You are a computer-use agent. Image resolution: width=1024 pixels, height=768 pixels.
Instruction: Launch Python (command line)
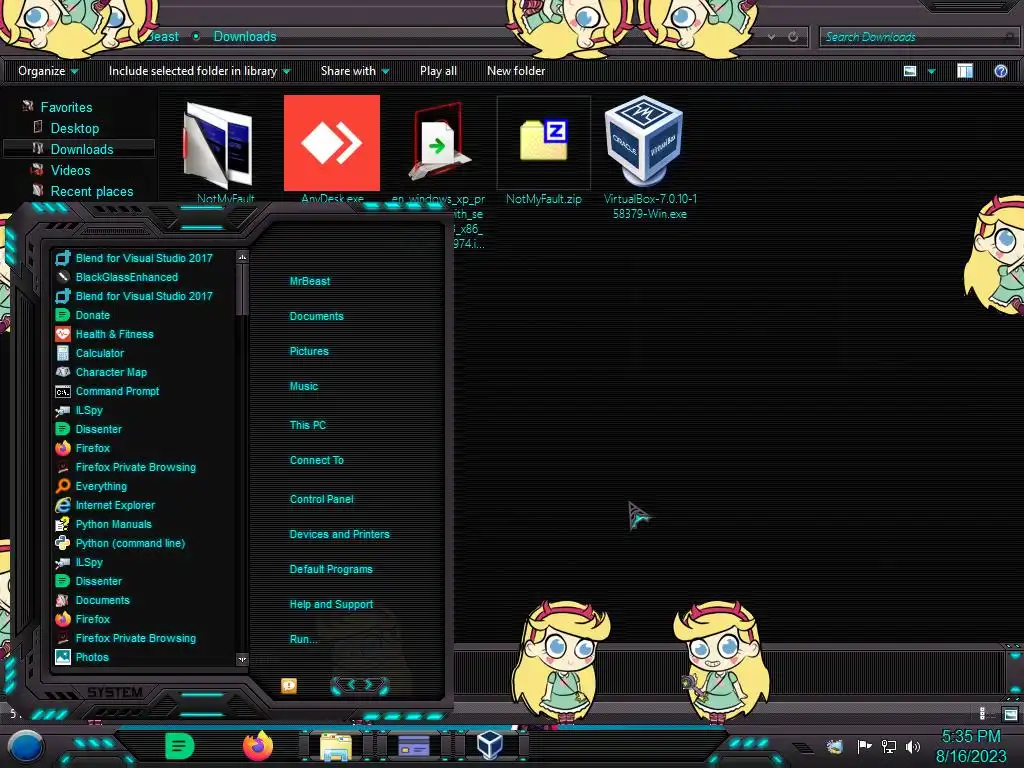point(130,543)
